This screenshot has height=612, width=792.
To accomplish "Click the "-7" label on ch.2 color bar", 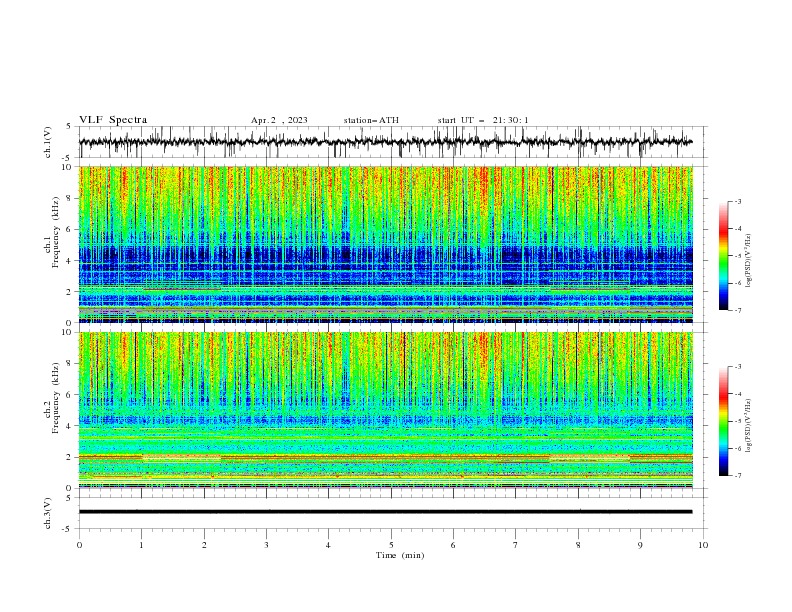I will 737,475.
